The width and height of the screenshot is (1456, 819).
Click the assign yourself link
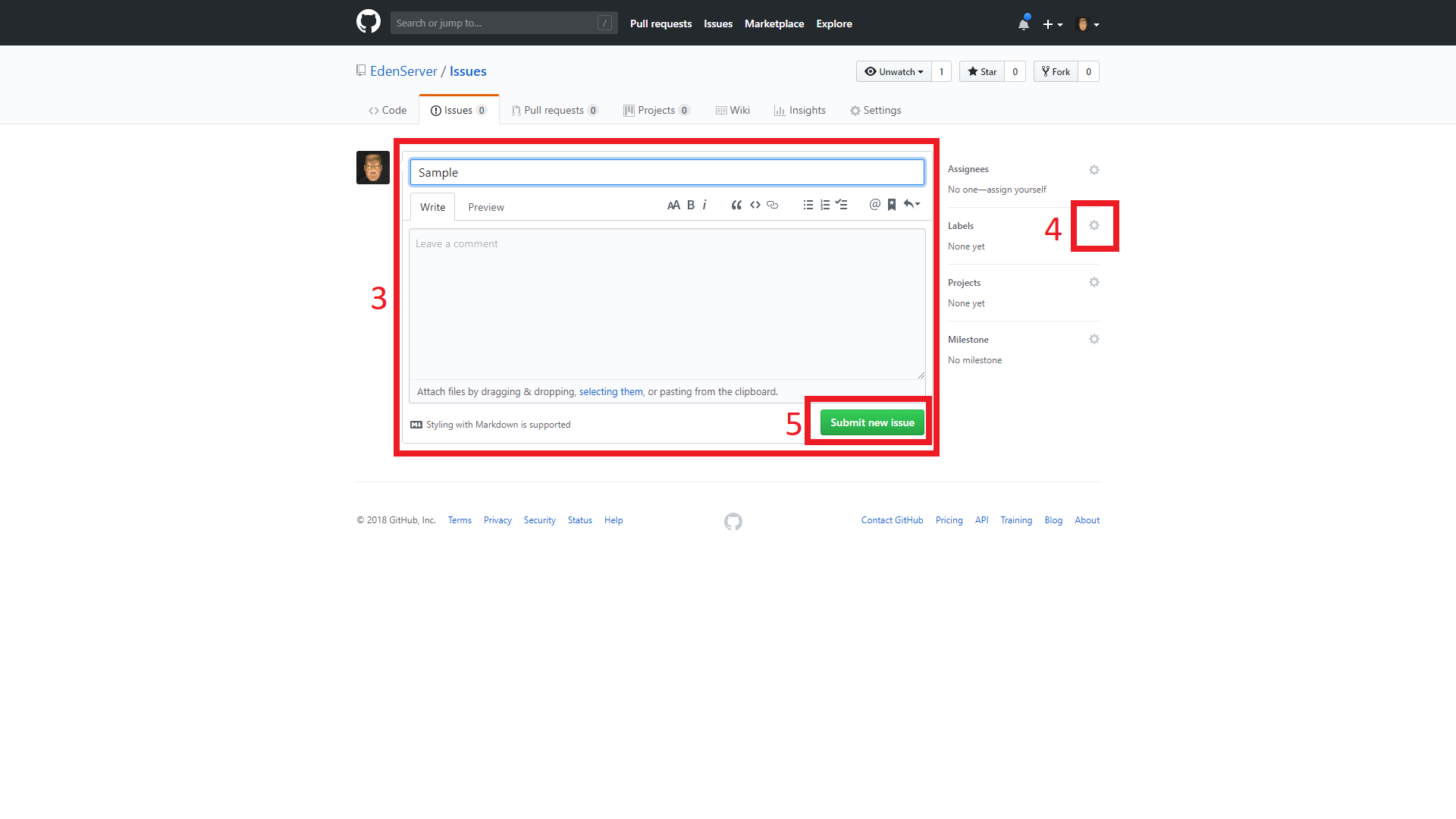1016,190
